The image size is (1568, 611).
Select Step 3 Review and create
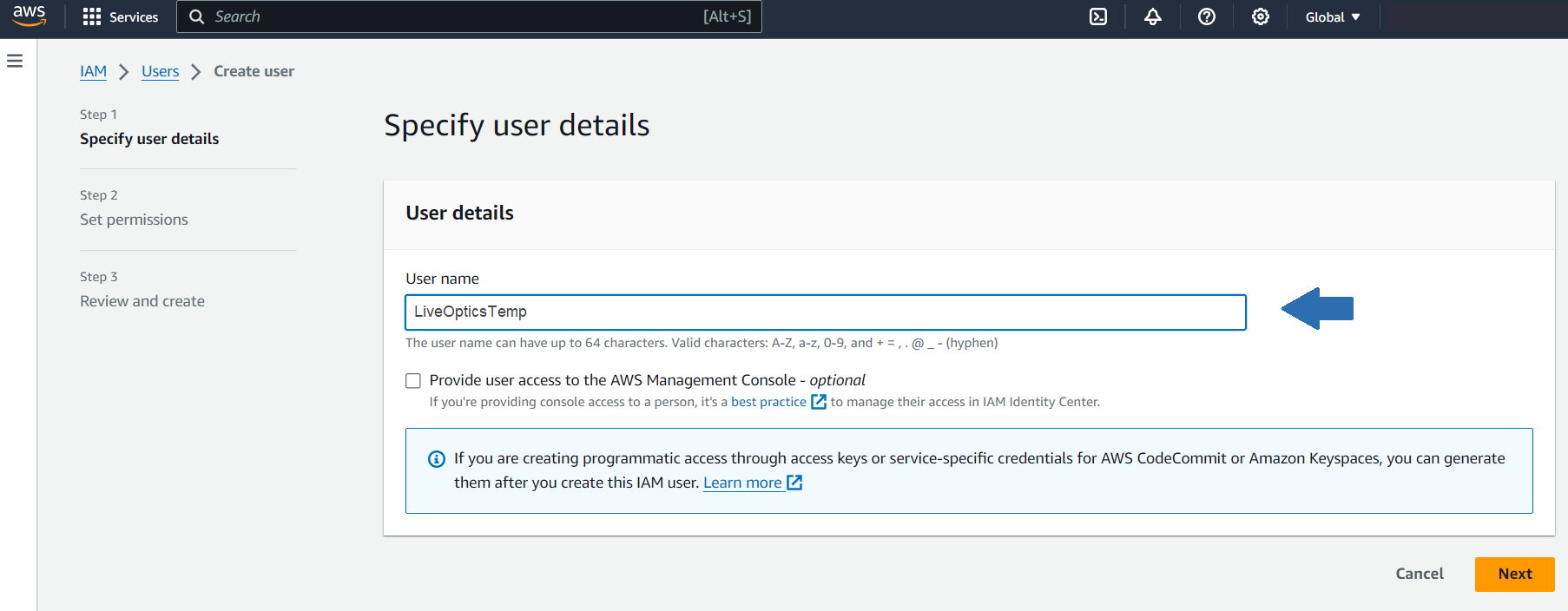click(x=142, y=301)
